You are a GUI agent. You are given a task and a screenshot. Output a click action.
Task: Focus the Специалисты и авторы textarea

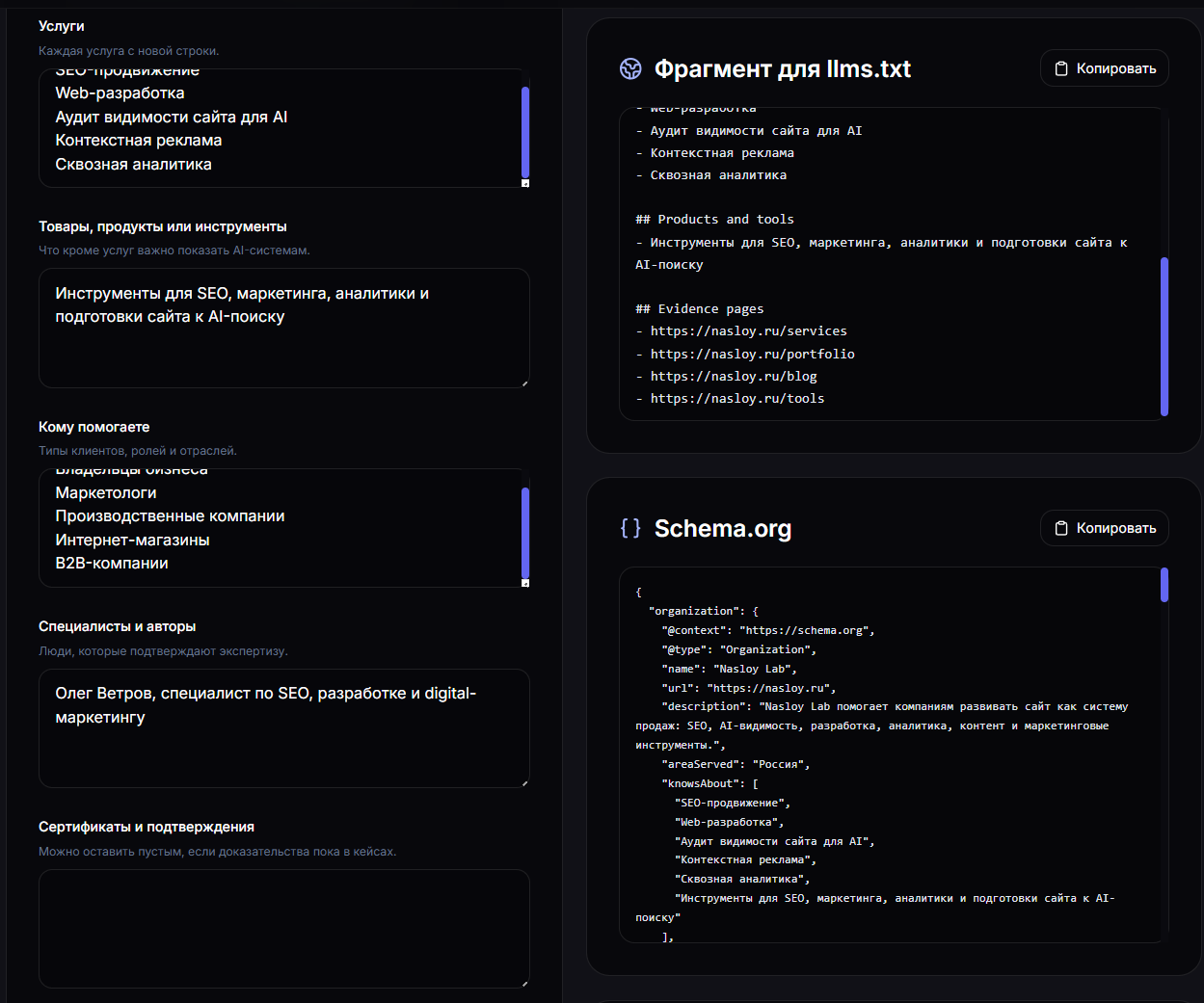(x=284, y=728)
